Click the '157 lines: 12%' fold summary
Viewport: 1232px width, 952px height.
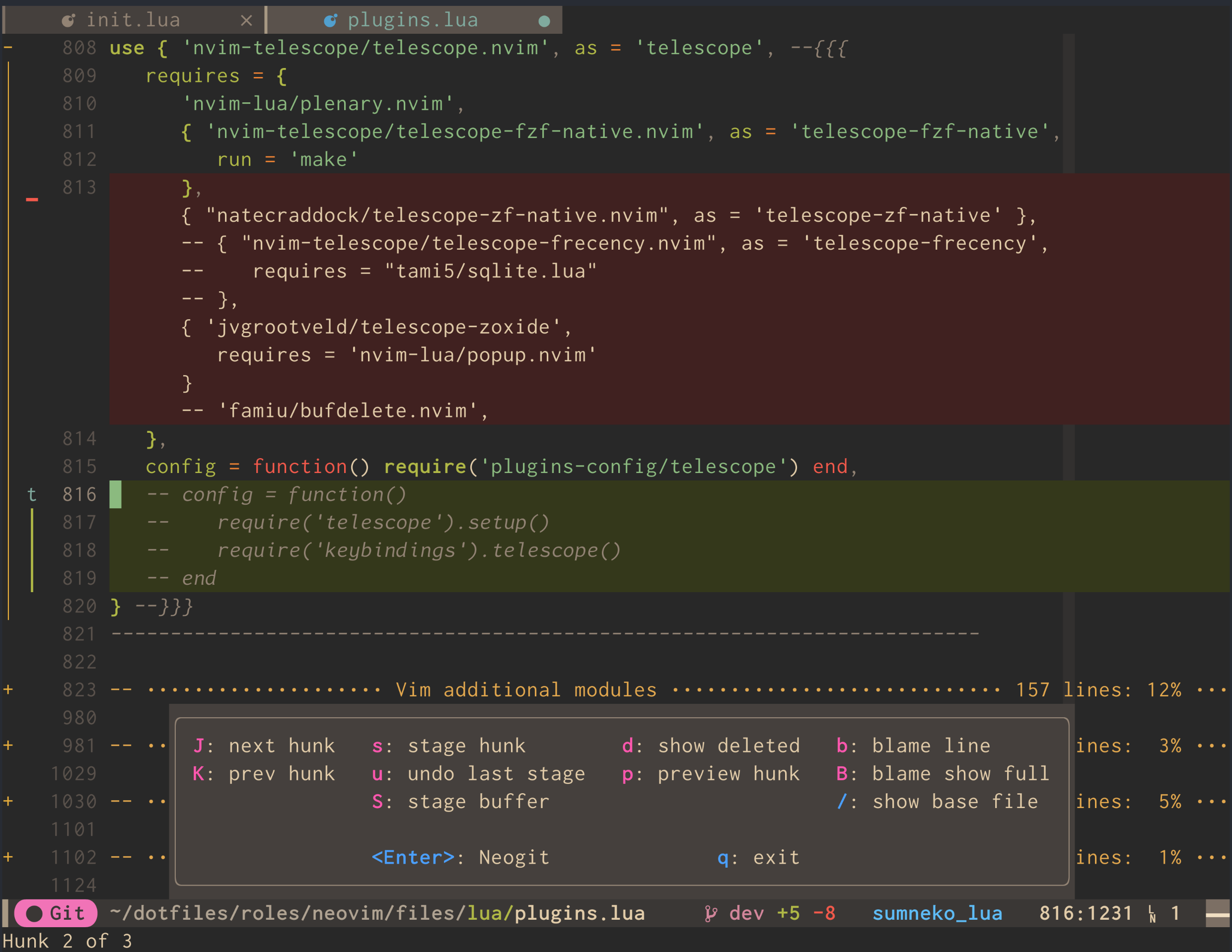(1098, 690)
